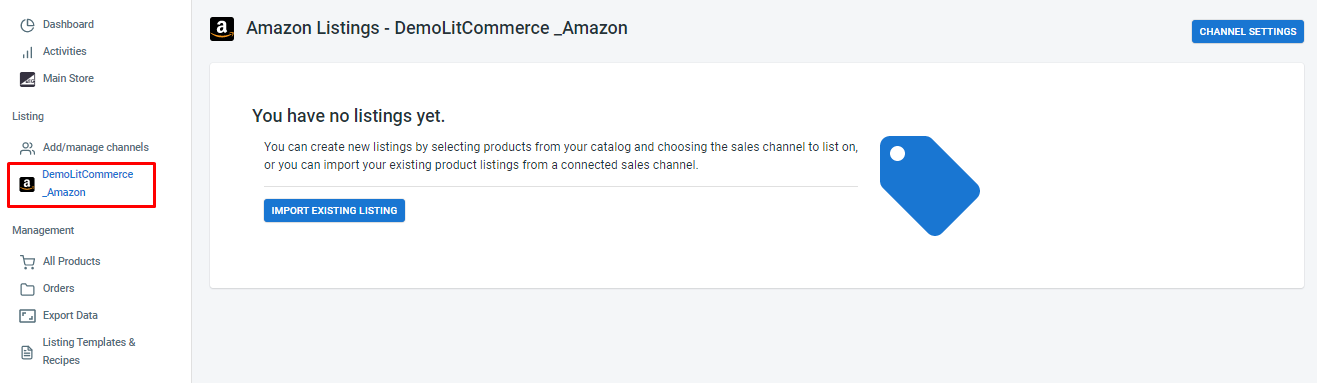The width and height of the screenshot is (1317, 383).
Task: Click the Dashboard pie-chart icon
Action: pos(27,25)
